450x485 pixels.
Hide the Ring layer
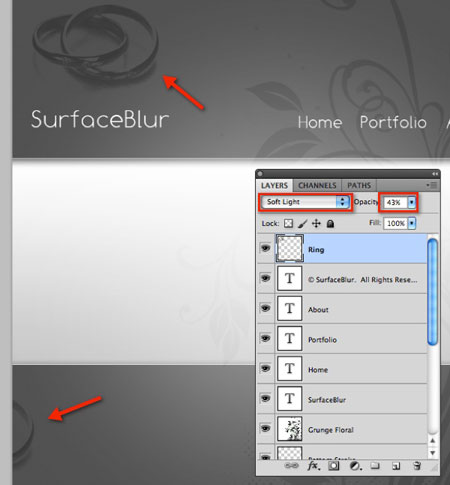tap(265, 248)
